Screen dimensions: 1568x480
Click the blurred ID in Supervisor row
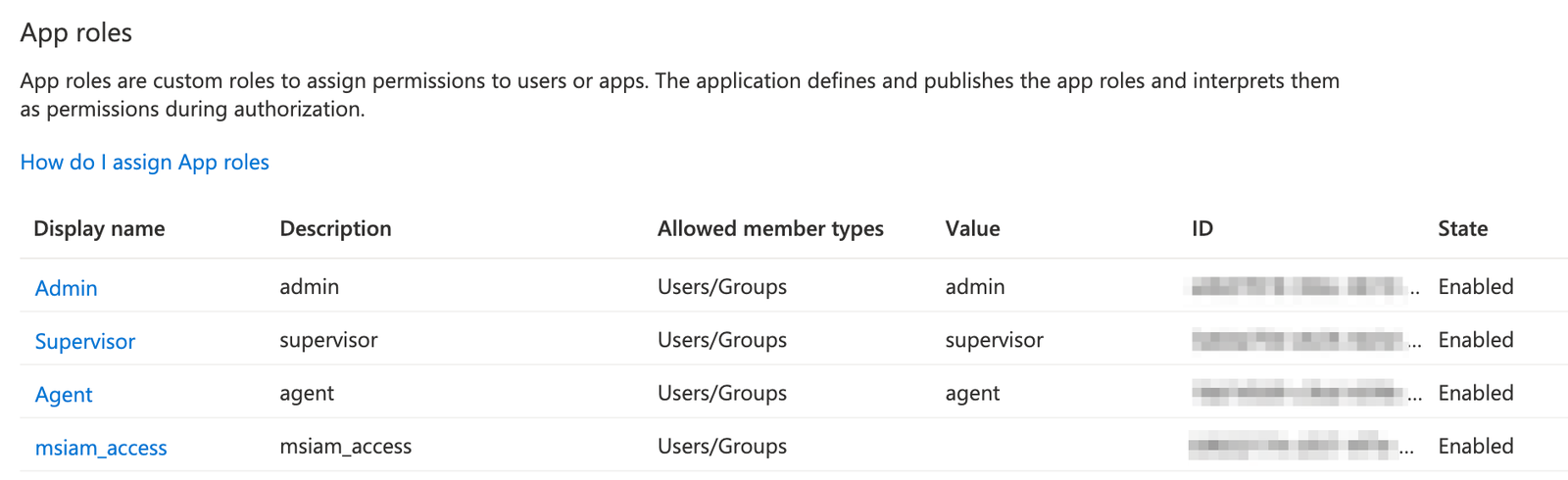(1298, 340)
